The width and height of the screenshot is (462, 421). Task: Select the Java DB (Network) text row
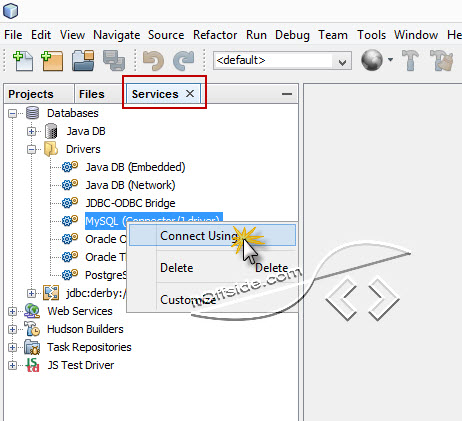click(x=130, y=185)
